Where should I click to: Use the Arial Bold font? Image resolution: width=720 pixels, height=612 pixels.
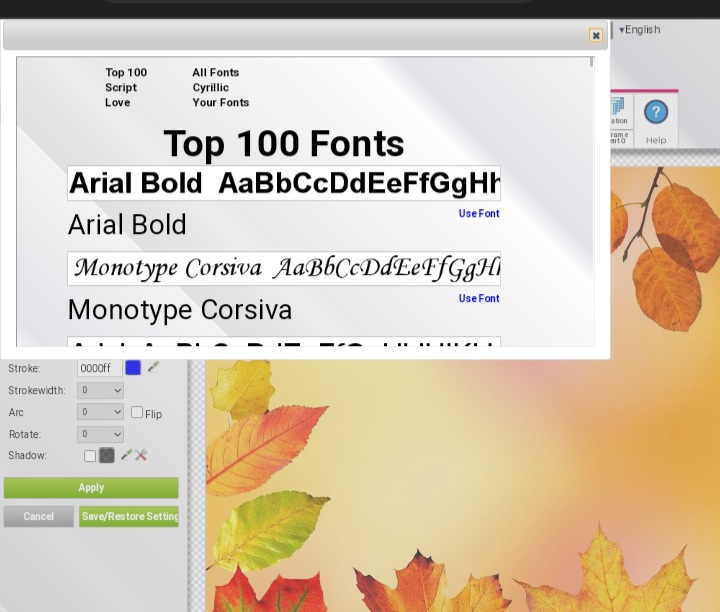tap(479, 214)
